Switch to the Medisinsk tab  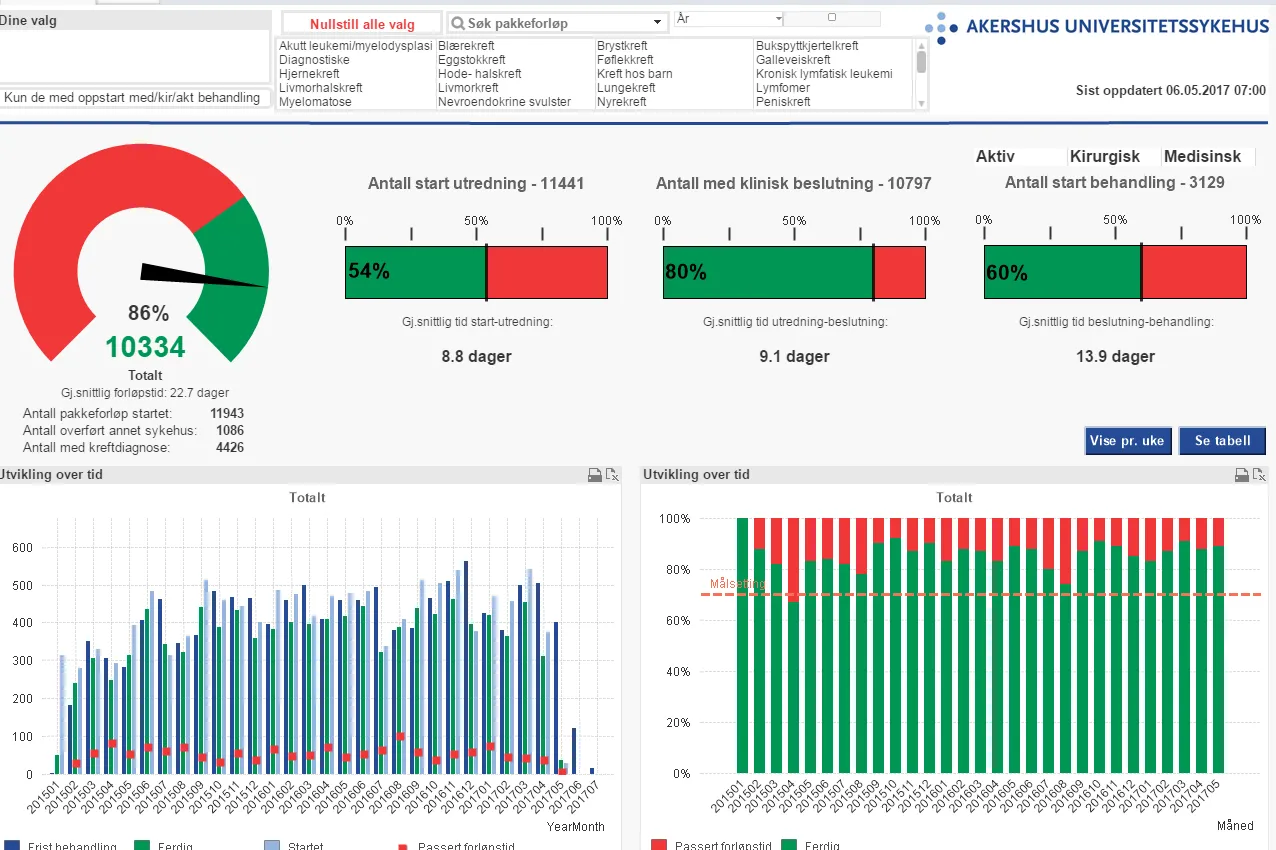(x=1202, y=157)
